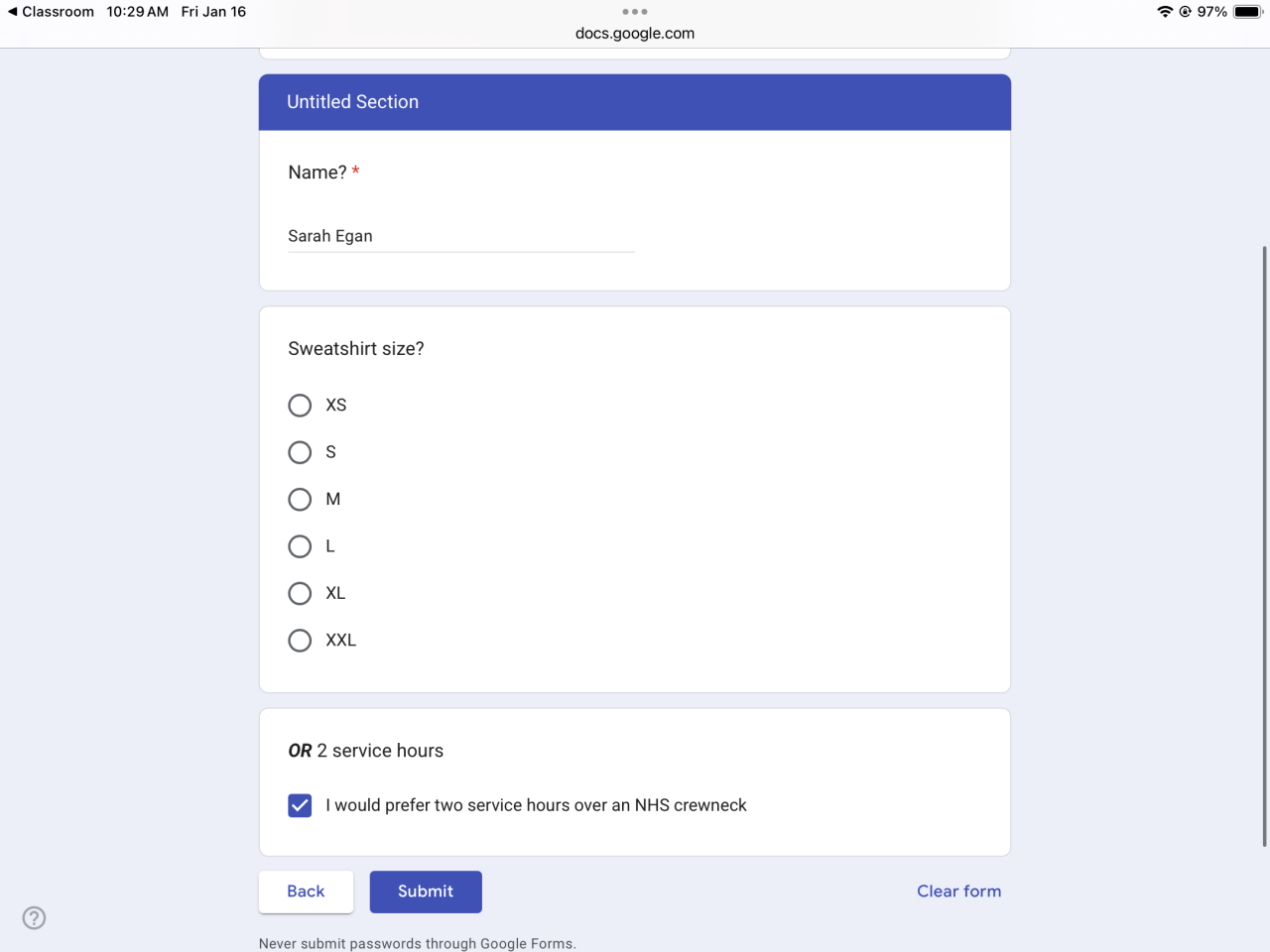The height and width of the screenshot is (952, 1270).
Task: Pick M as sweatshirt size
Action: (x=300, y=499)
